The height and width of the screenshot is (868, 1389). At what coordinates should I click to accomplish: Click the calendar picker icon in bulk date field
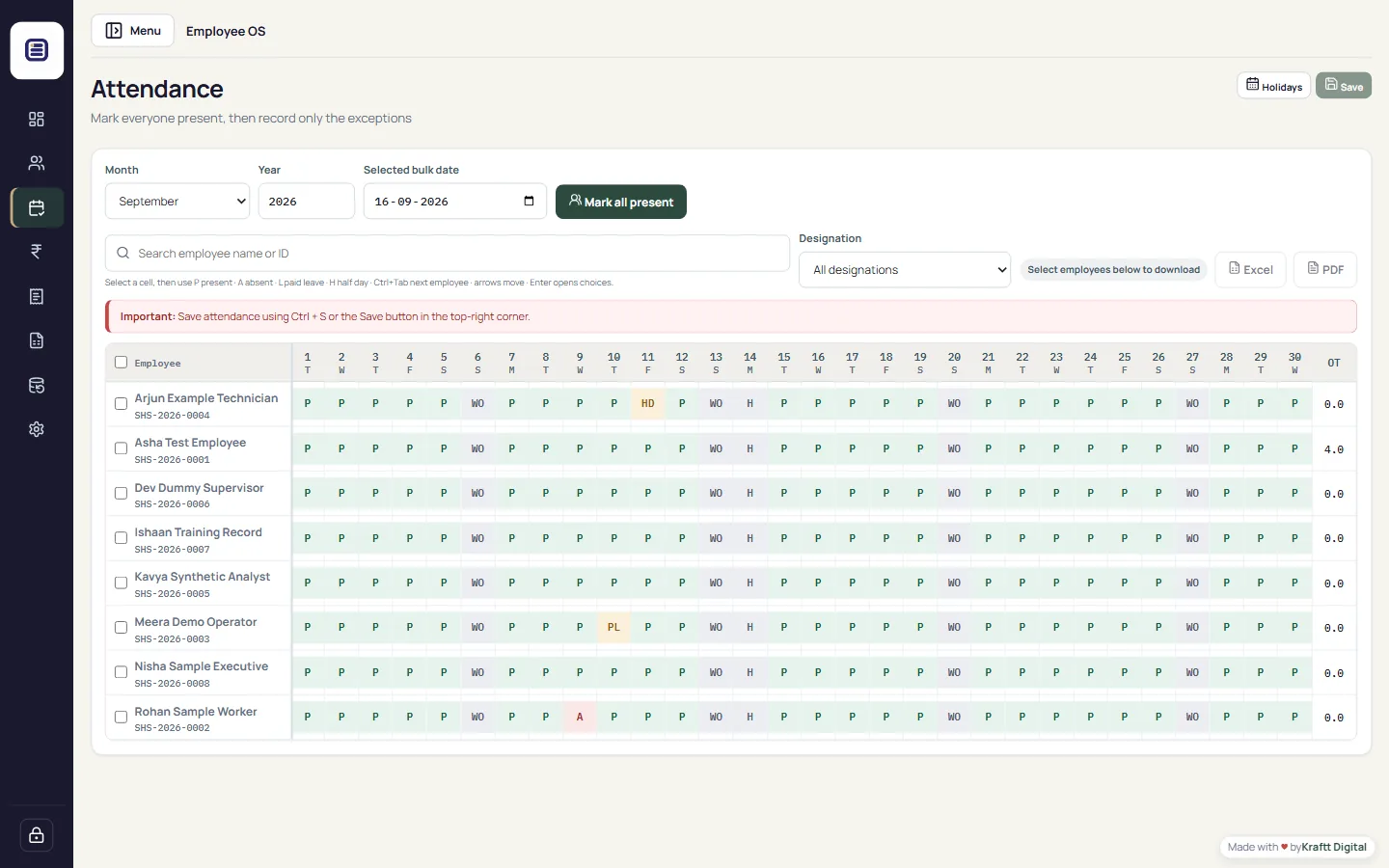tap(529, 201)
